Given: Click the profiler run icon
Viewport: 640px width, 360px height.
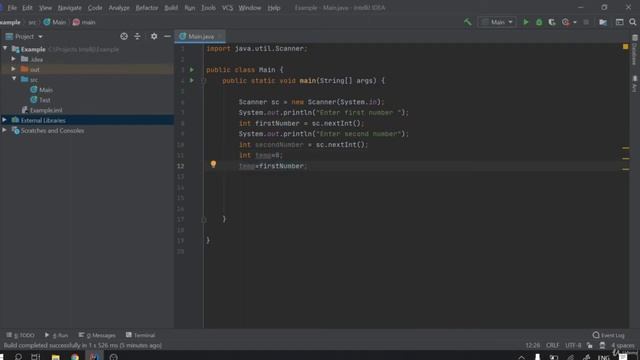Looking at the screenshot, I should [x=565, y=22].
